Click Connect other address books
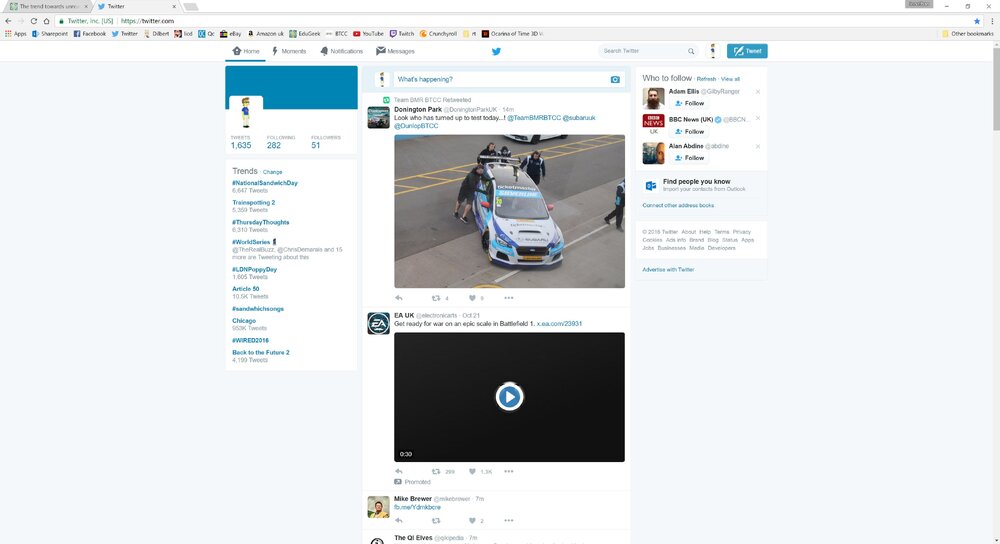This screenshot has width=1000, height=544. pyautogui.click(x=678, y=205)
